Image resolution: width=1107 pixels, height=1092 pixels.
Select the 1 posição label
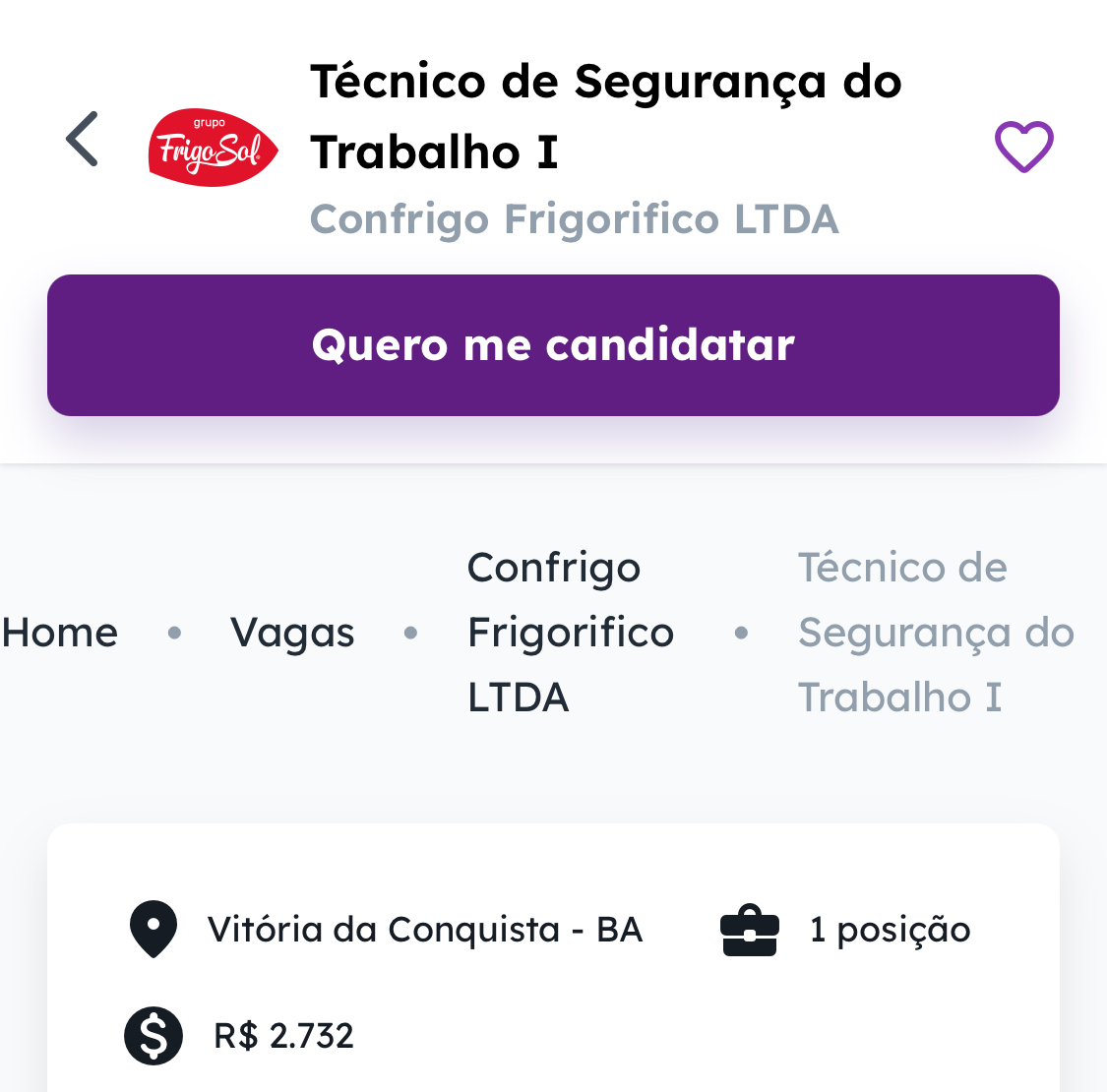click(x=891, y=931)
